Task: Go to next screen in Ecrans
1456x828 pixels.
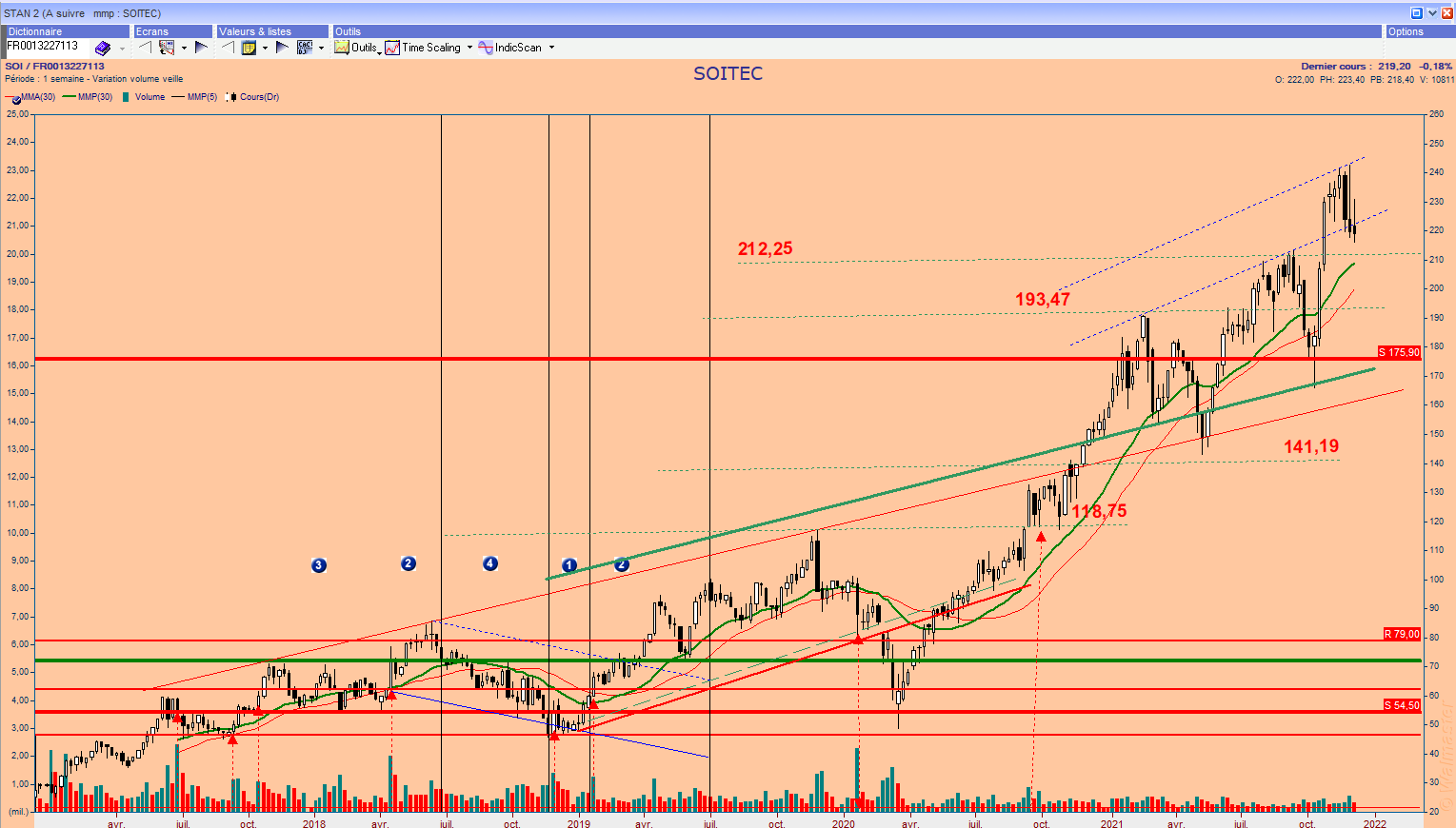Action: click(201, 48)
